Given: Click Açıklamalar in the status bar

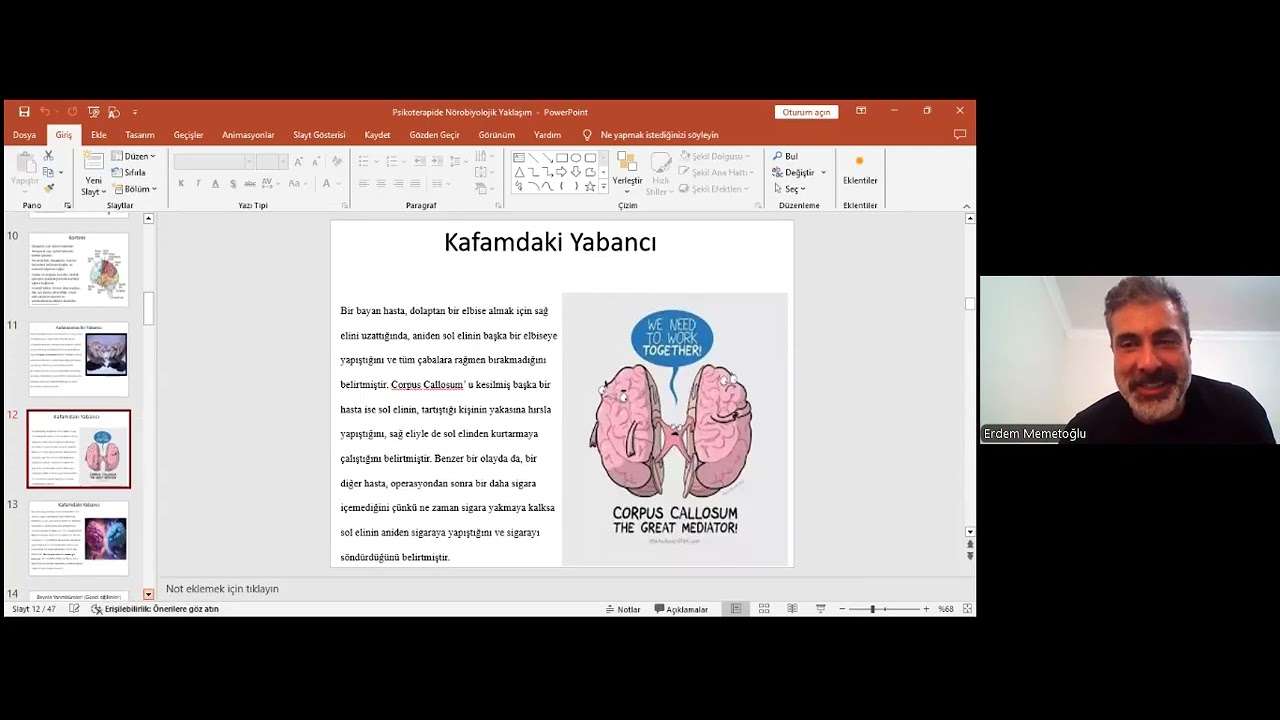Looking at the screenshot, I should point(681,609).
